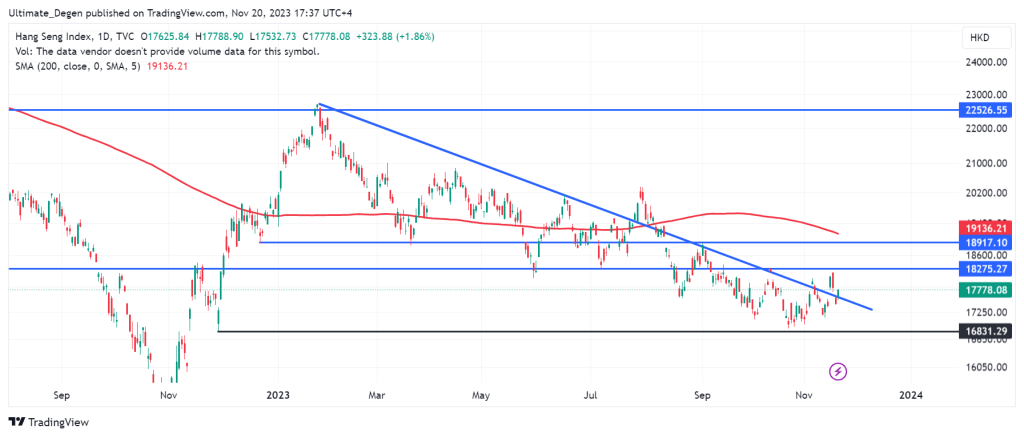Viewport: 1024px width, 437px height.
Task: Click the 2024 label on the time axis
Action: coord(910,395)
